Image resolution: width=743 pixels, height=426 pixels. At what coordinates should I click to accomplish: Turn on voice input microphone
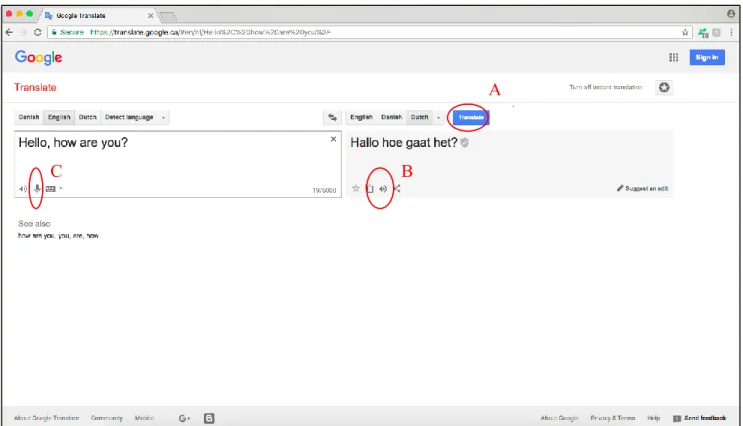(x=37, y=189)
